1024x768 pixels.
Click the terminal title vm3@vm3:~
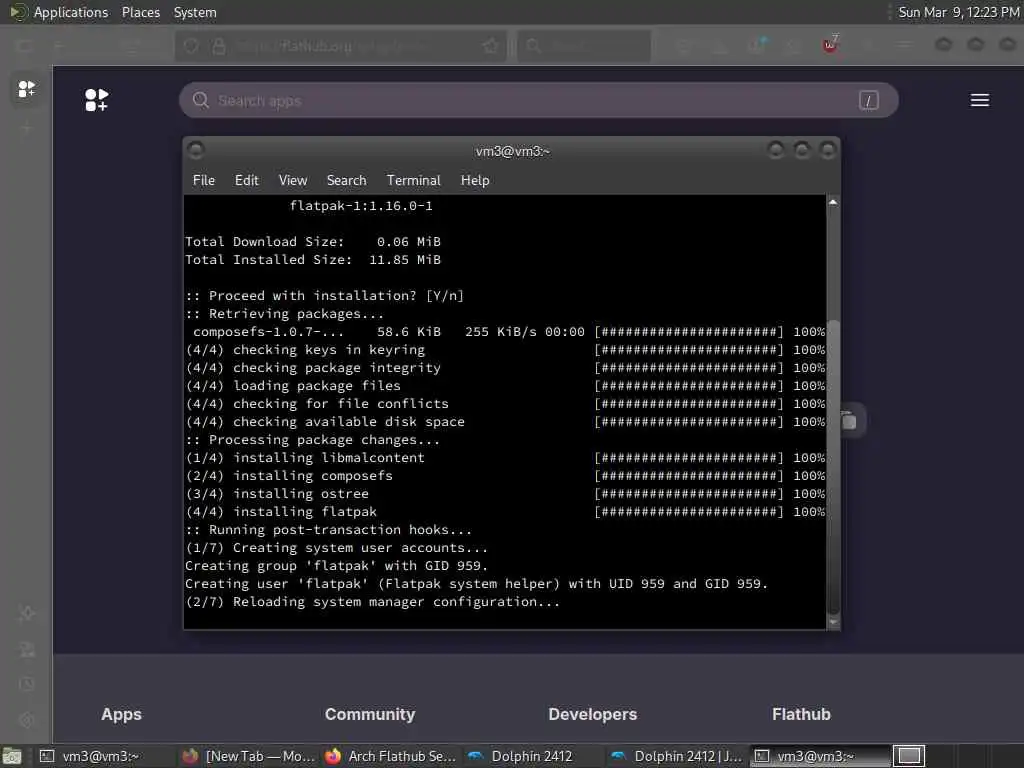point(513,152)
